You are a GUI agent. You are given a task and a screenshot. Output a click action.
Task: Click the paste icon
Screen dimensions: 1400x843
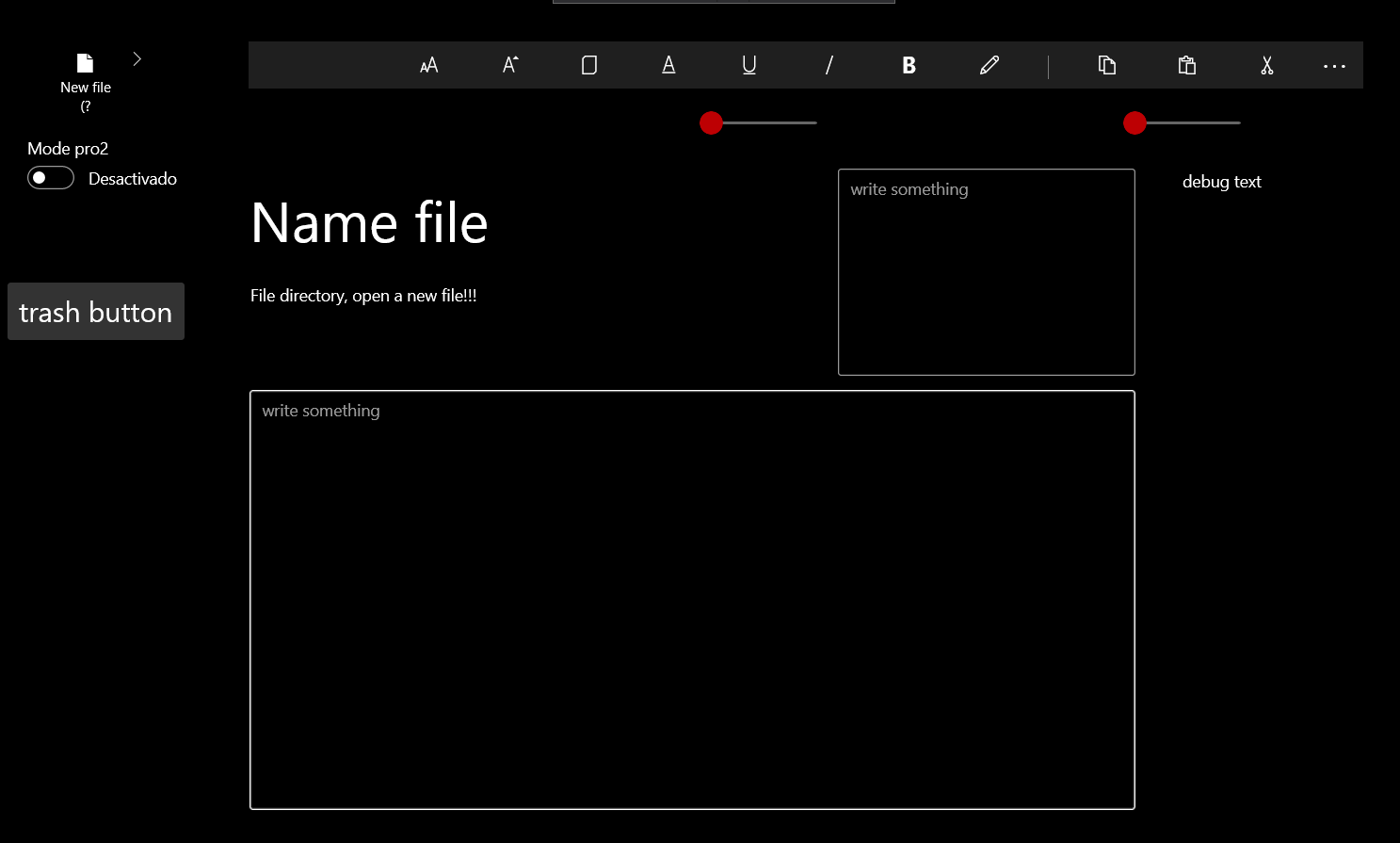point(1186,65)
